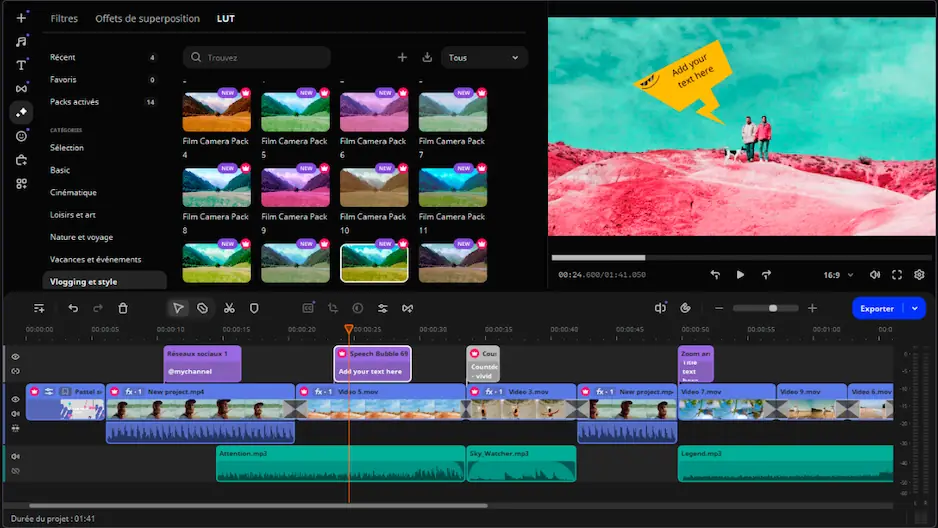This screenshot has height=528, width=938.
Task: Click the Undo arrow in timeline toolbar
Action: point(73,308)
